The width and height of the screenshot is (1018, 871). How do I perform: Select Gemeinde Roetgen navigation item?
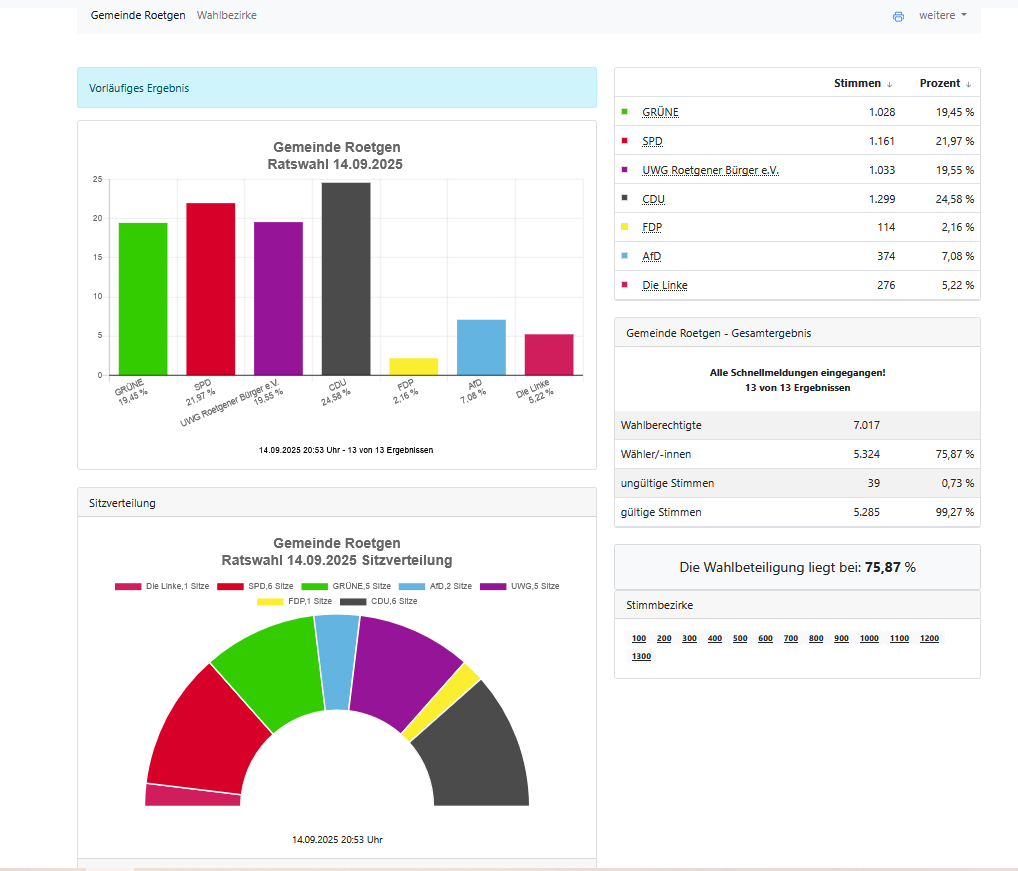[x=138, y=15]
